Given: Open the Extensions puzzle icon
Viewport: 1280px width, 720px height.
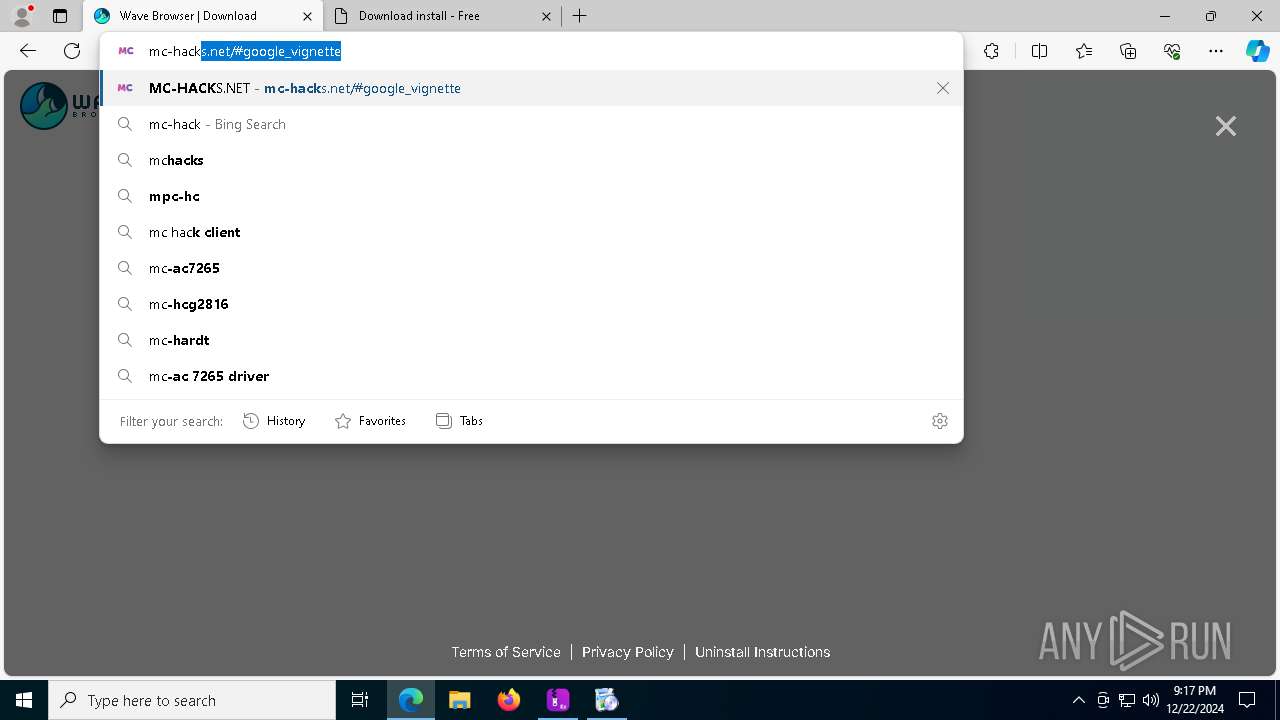Looking at the screenshot, I should [991, 51].
